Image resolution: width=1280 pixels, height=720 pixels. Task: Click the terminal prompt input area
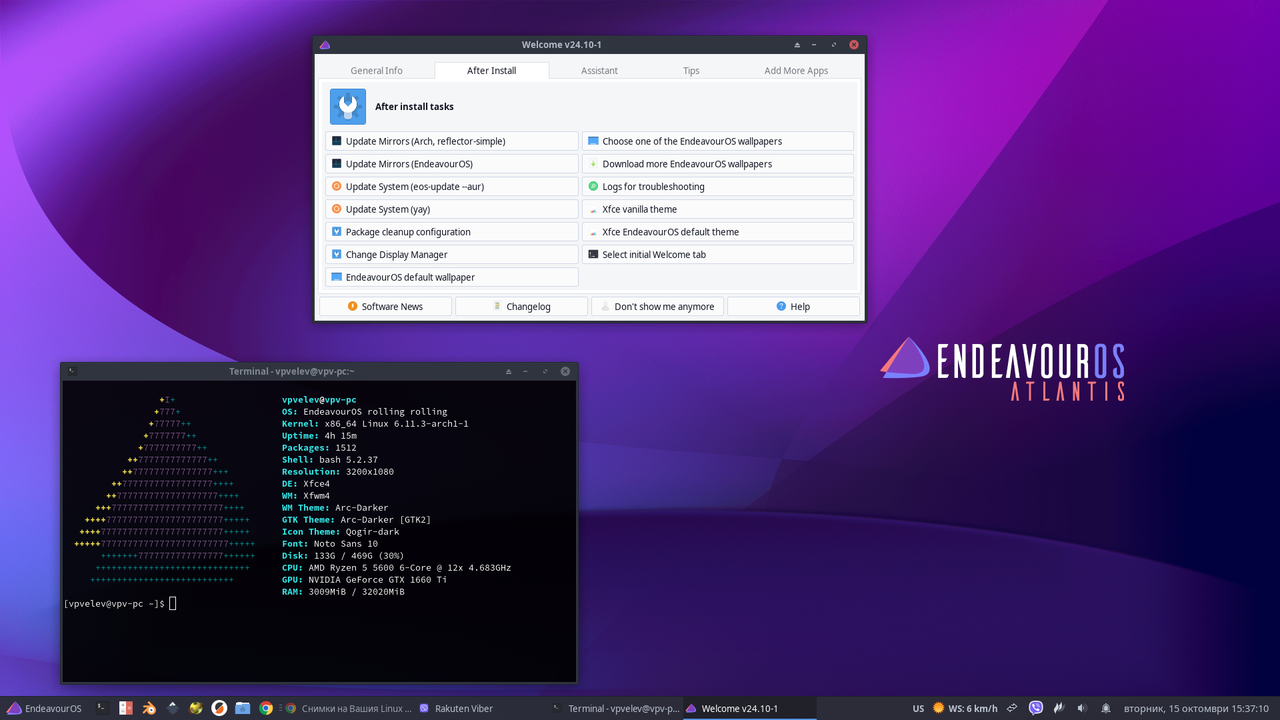(173, 604)
